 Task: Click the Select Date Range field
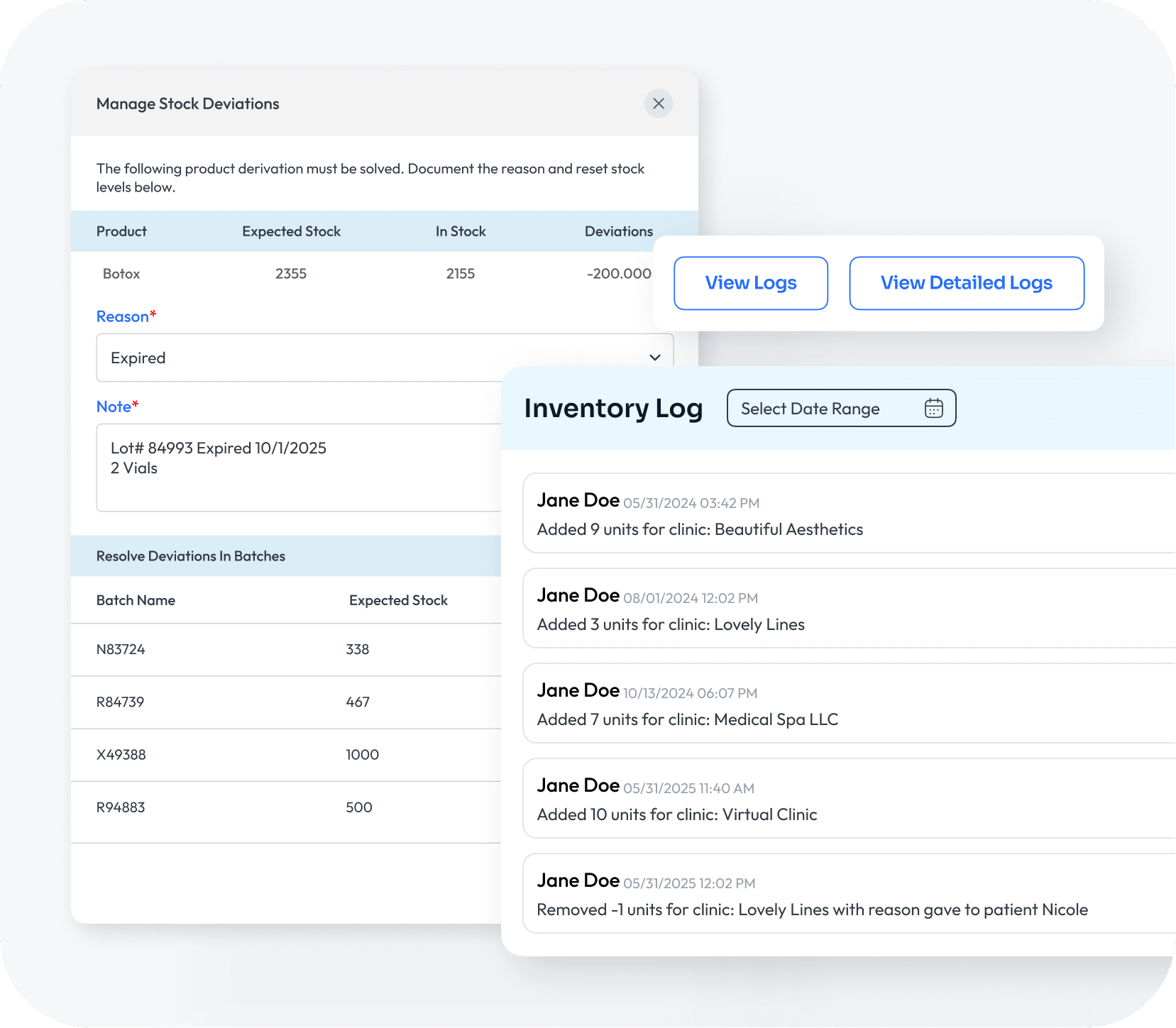point(823,409)
